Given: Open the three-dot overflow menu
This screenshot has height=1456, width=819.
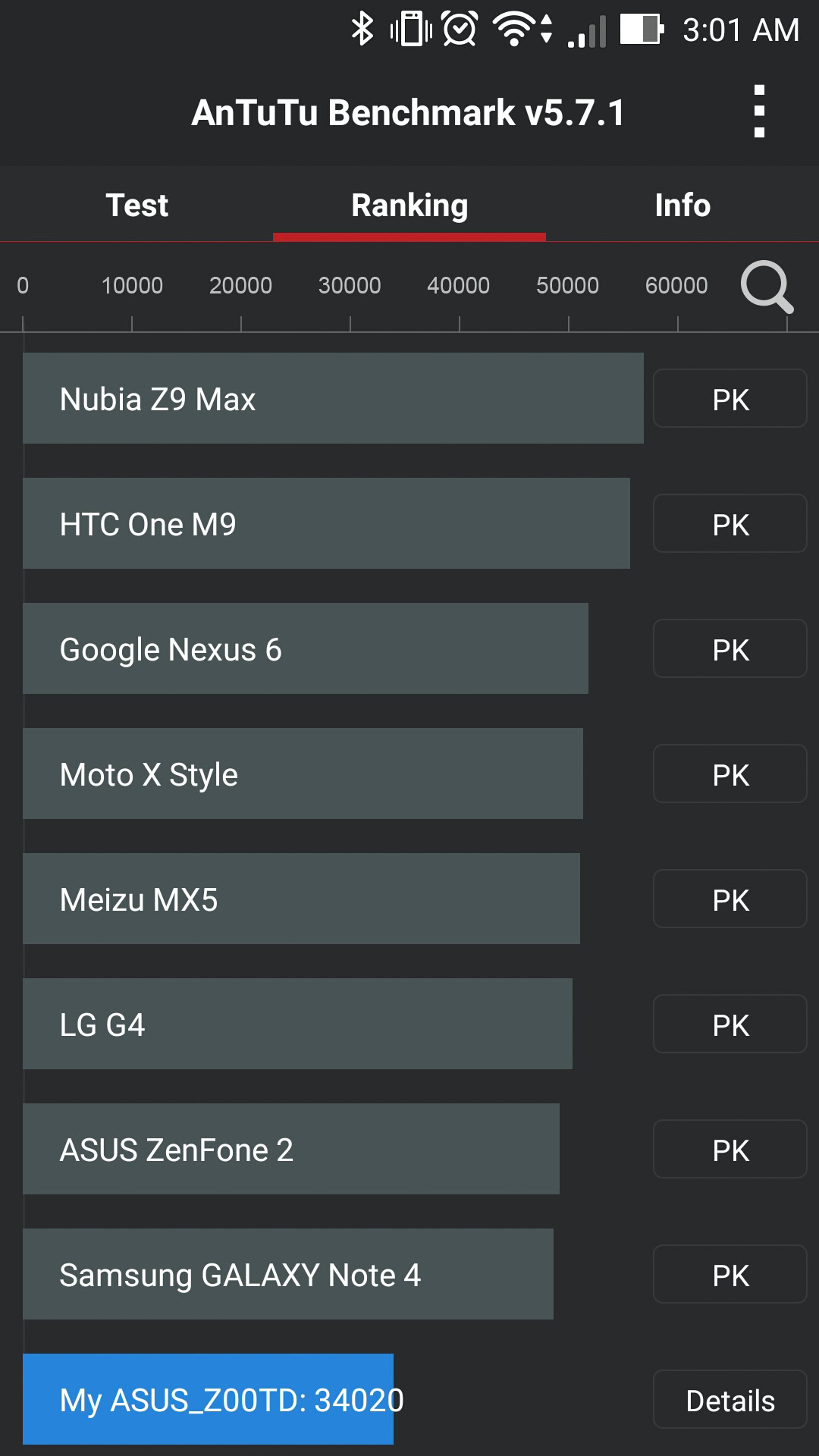Looking at the screenshot, I should (x=759, y=112).
